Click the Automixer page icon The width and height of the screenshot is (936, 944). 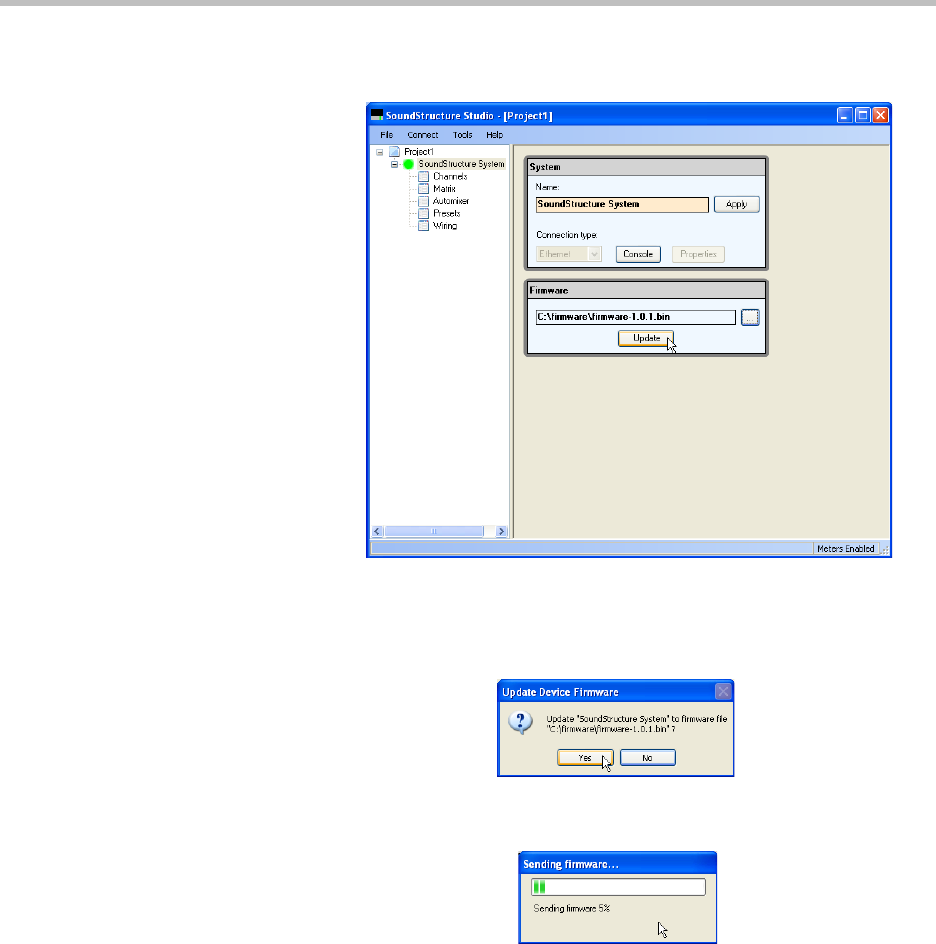point(424,201)
